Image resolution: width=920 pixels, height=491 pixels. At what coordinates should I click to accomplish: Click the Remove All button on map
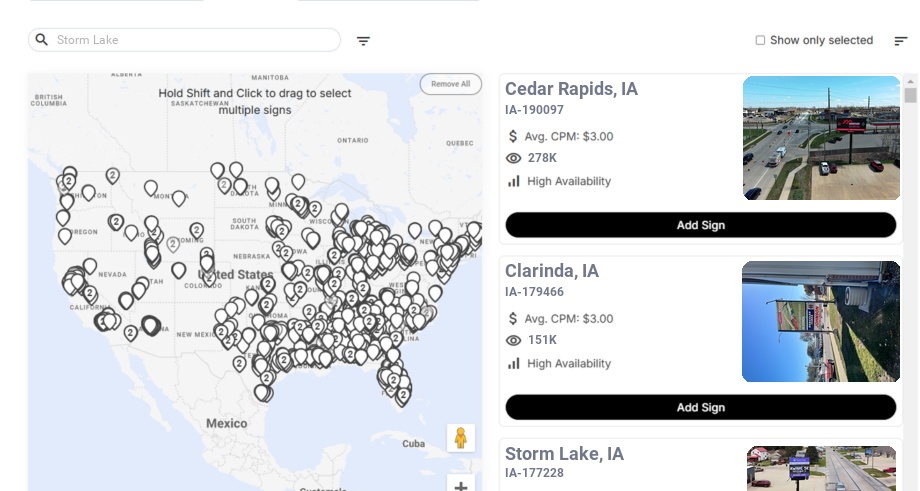coord(450,84)
